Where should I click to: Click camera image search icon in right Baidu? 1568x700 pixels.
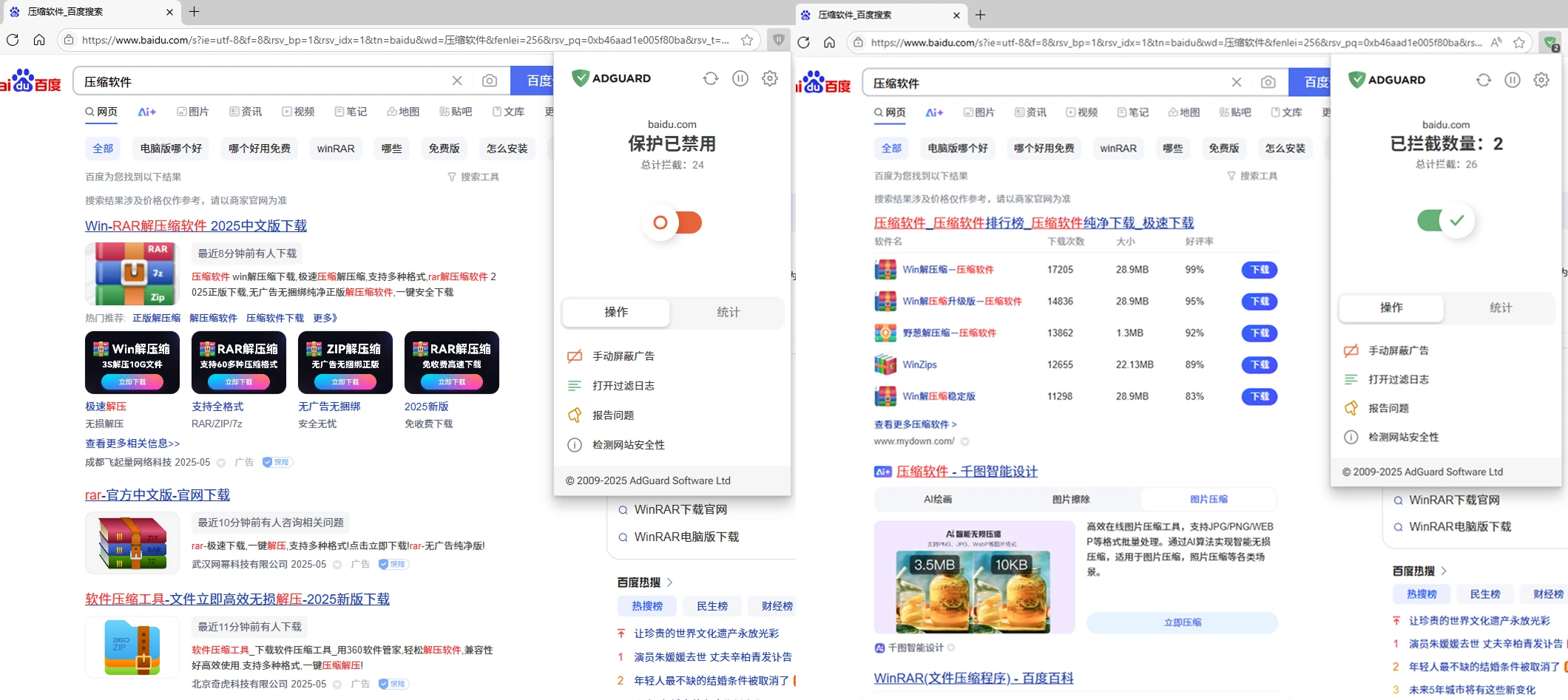coord(1268,82)
